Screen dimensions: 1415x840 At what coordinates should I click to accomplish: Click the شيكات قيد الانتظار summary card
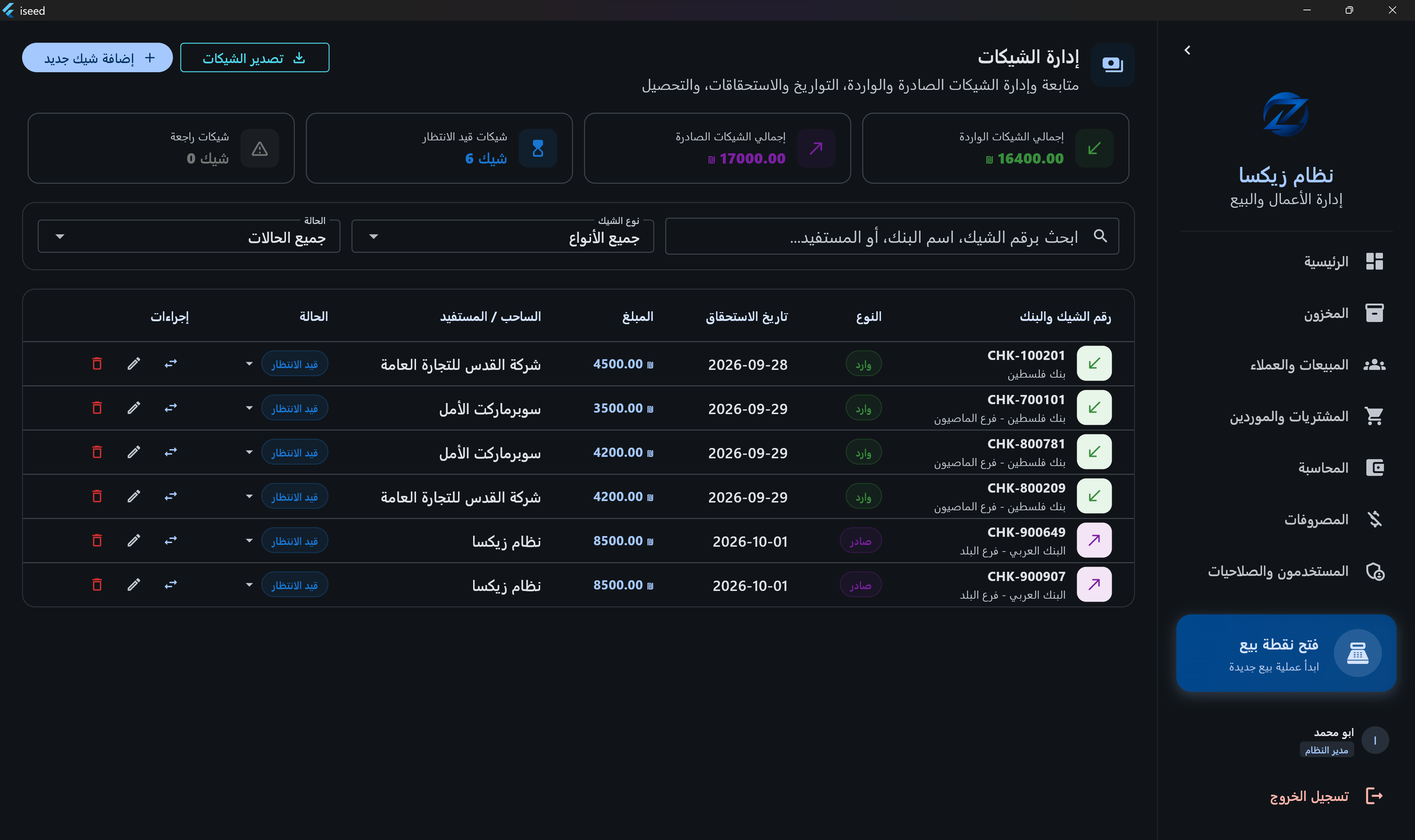(x=439, y=148)
